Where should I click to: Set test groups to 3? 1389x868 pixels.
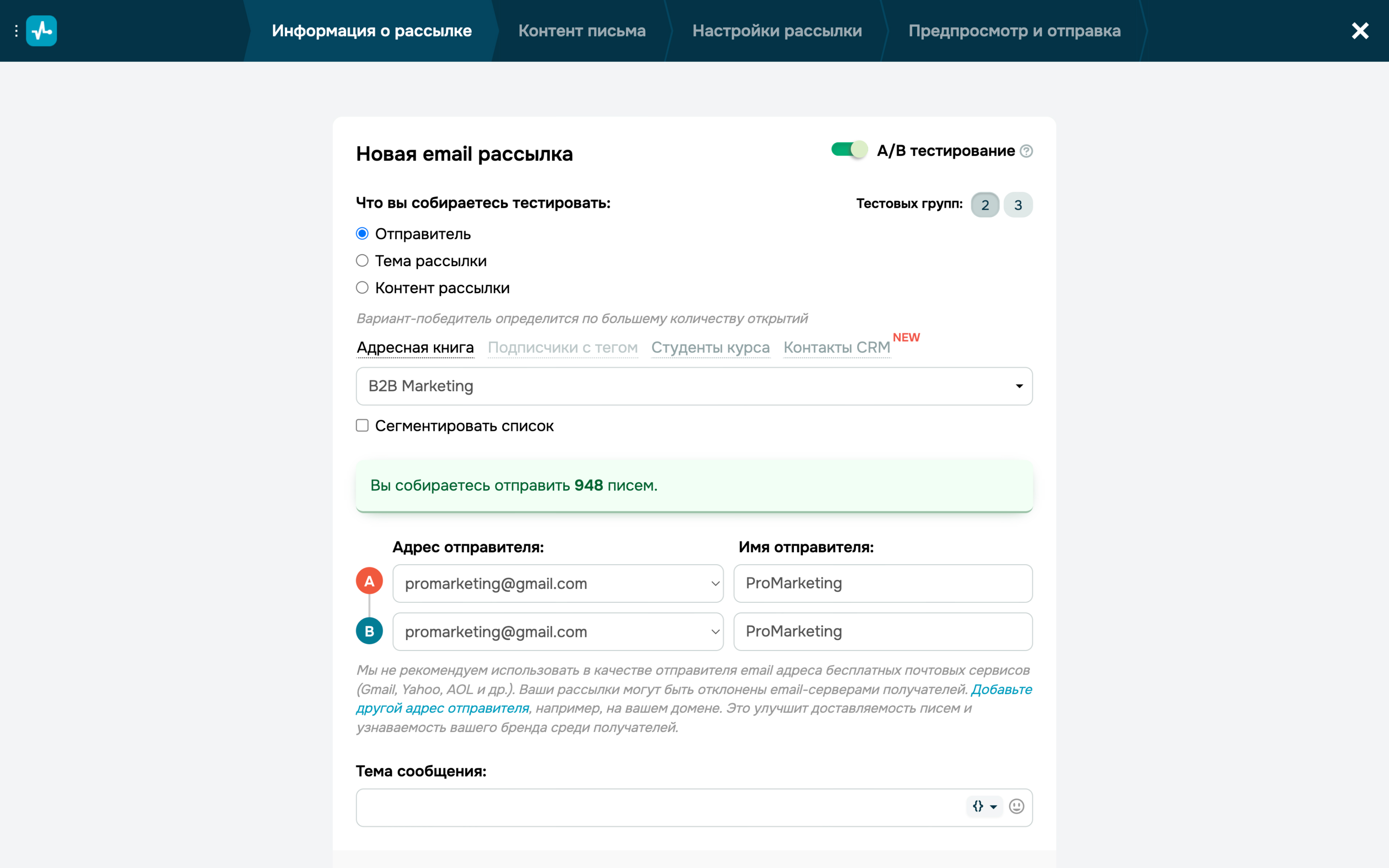click(x=1018, y=205)
